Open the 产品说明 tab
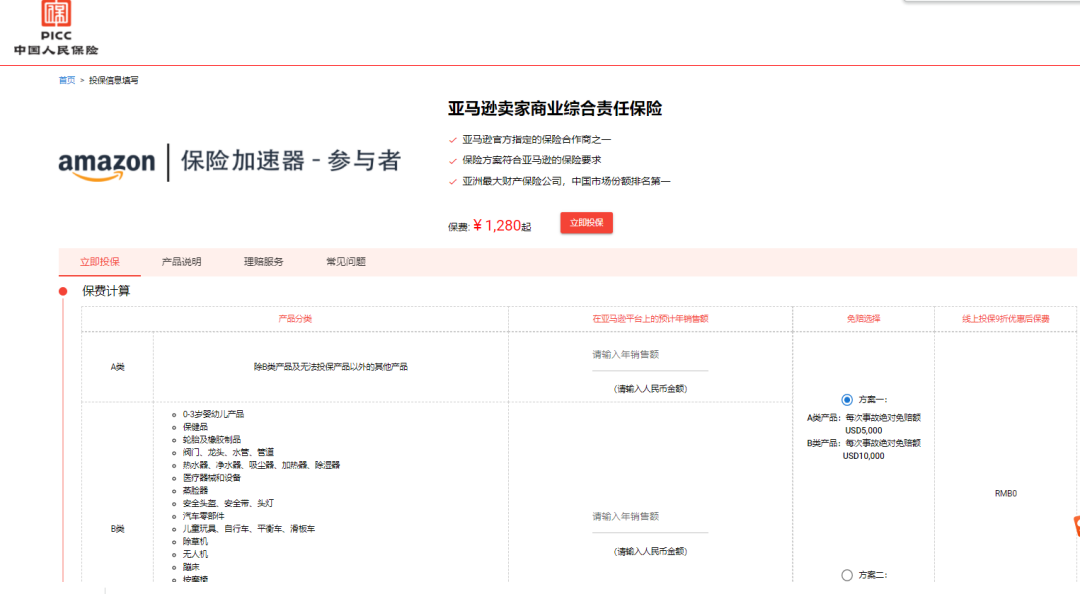The width and height of the screenshot is (1080, 594). click(x=182, y=262)
